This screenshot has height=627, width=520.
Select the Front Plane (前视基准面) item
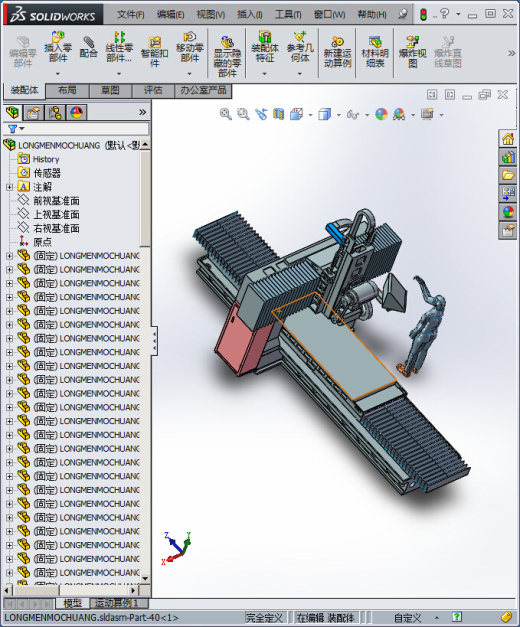[x=56, y=201]
